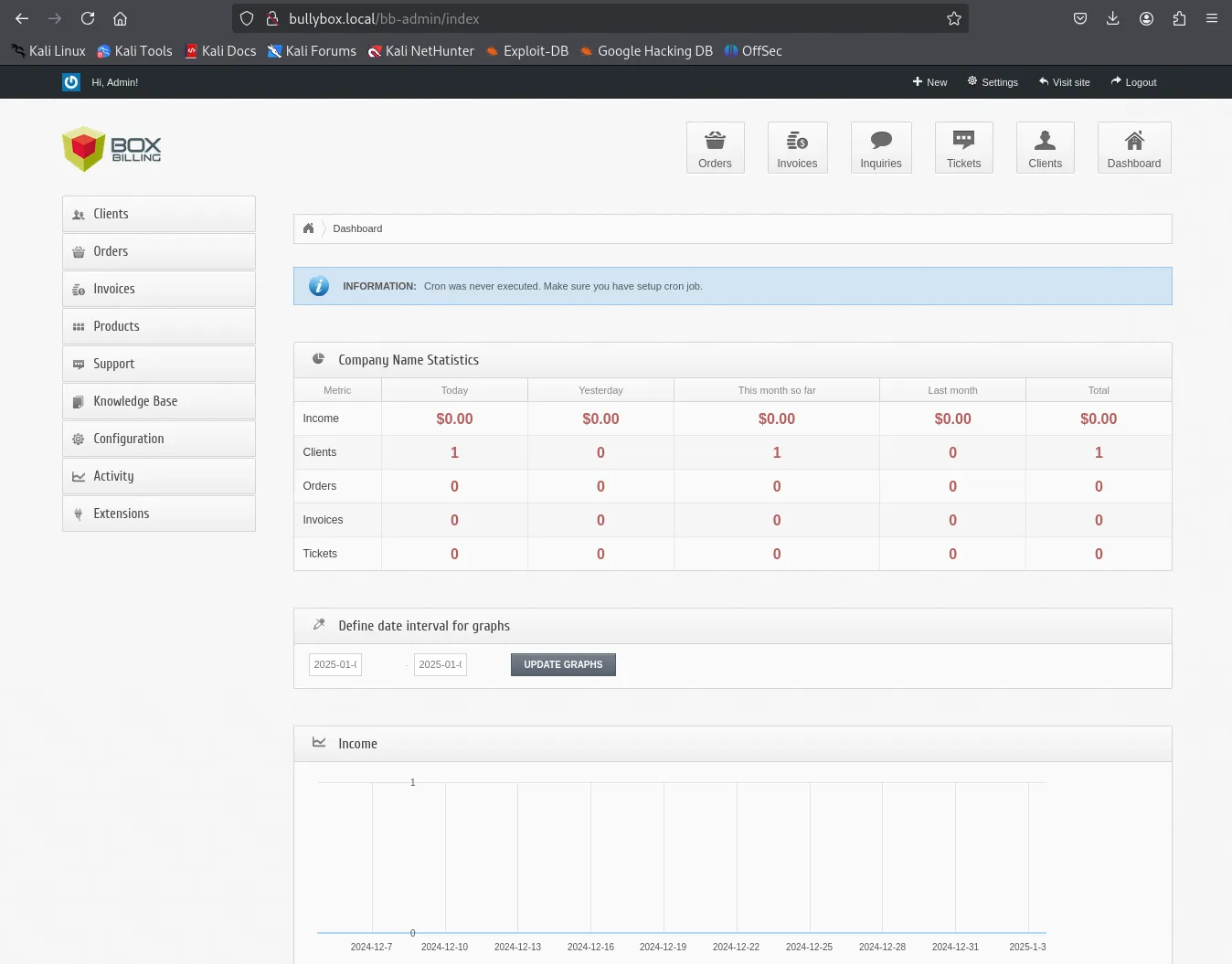Expand the Products sidebar section

pos(158,326)
